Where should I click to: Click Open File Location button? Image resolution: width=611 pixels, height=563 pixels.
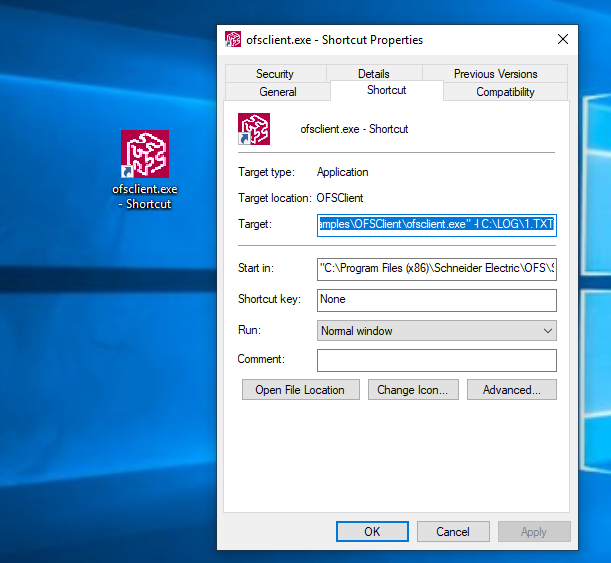(x=300, y=390)
